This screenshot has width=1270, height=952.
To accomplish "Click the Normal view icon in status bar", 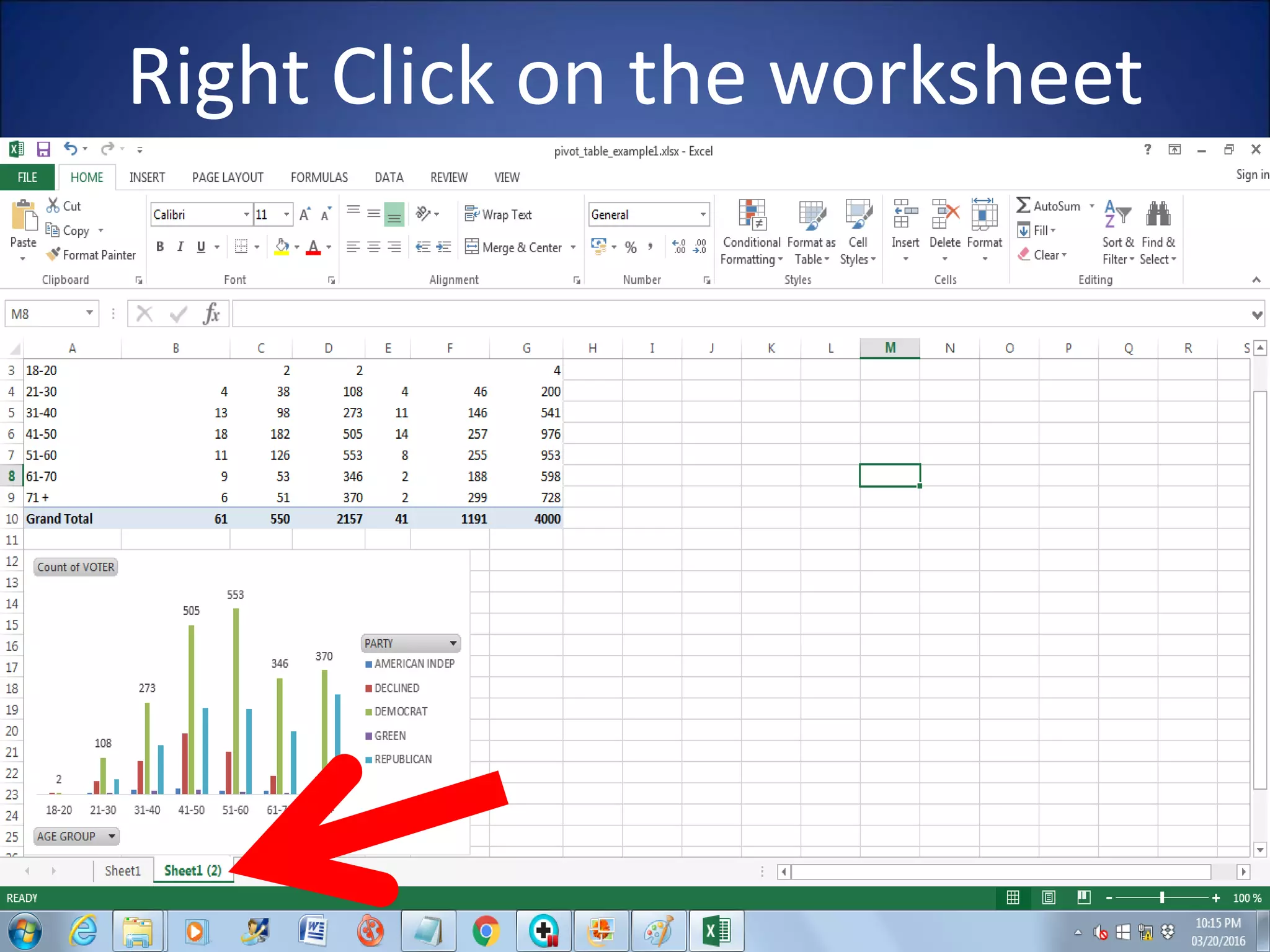I will point(1013,897).
